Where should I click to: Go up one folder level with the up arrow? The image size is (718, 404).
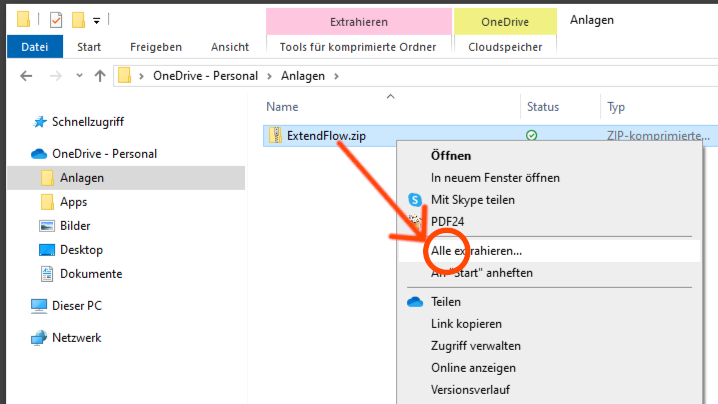click(100, 76)
